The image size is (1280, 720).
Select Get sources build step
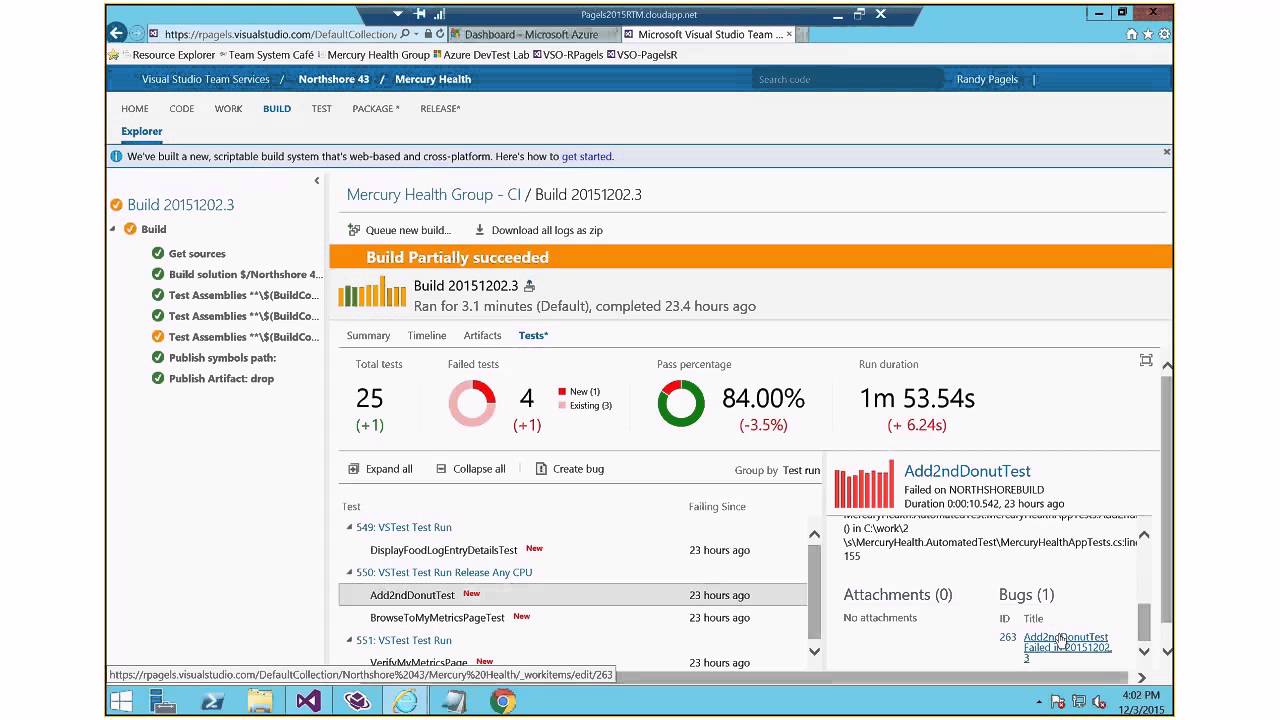click(x=197, y=254)
